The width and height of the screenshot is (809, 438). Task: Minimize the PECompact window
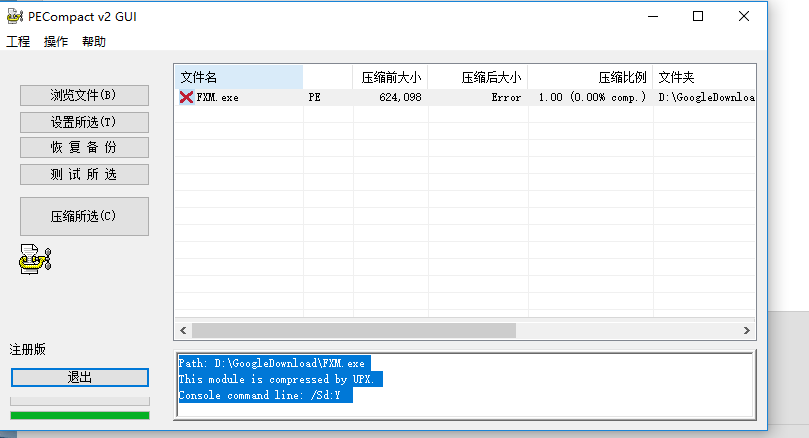653,17
